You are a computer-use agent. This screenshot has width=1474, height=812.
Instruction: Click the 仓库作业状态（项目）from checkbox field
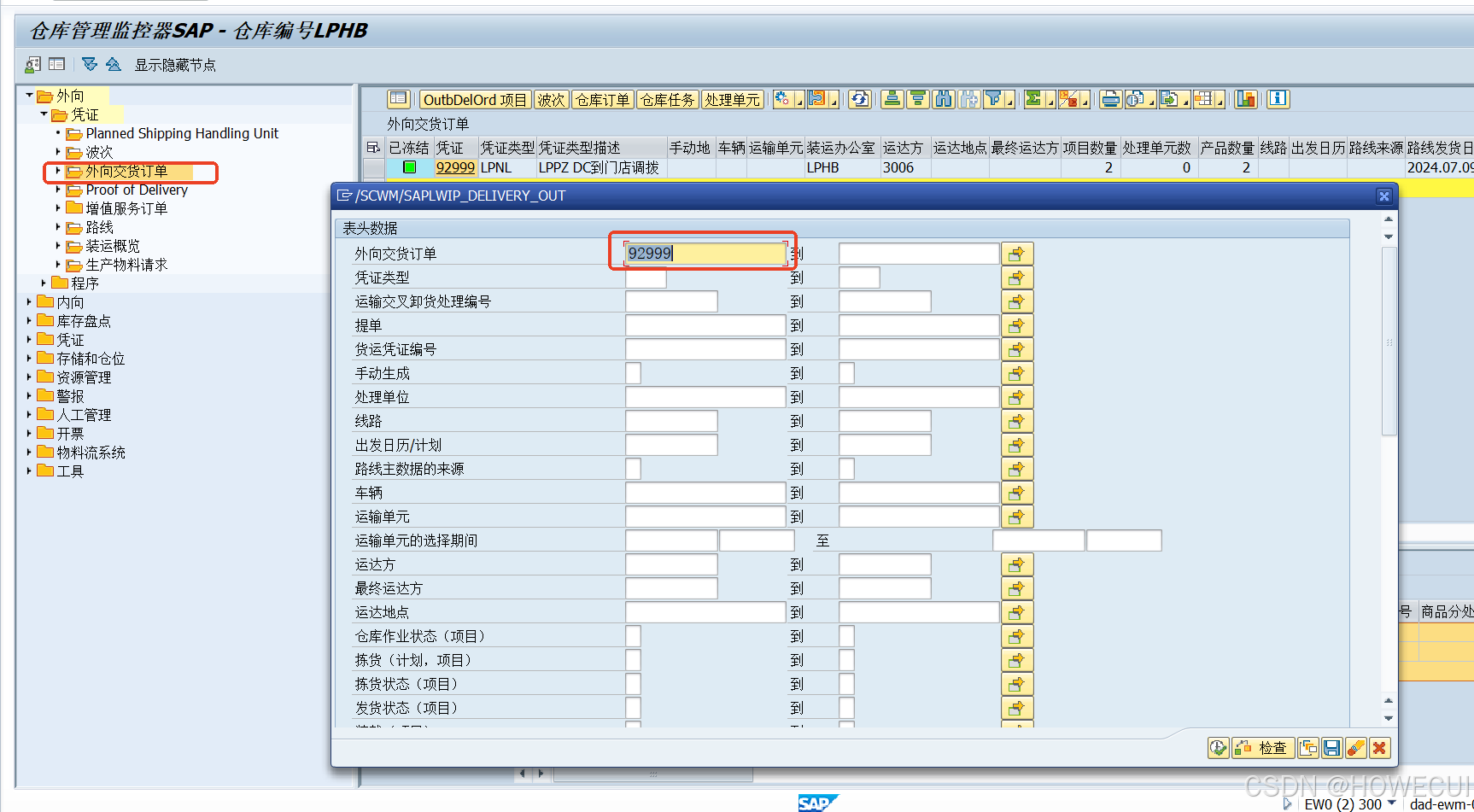[633, 636]
